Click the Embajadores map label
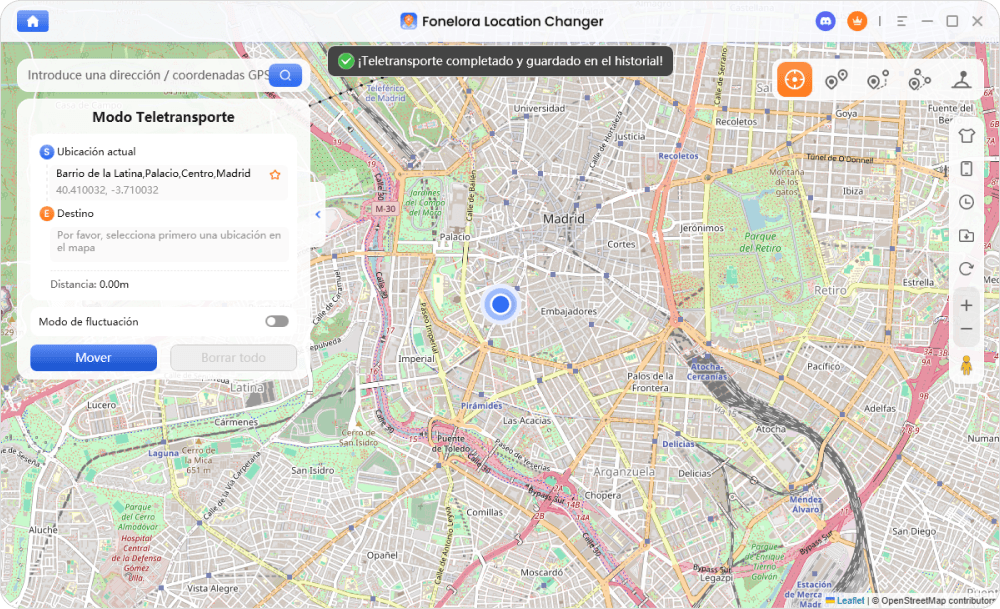This screenshot has width=1000, height=609. tap(569, 311)
